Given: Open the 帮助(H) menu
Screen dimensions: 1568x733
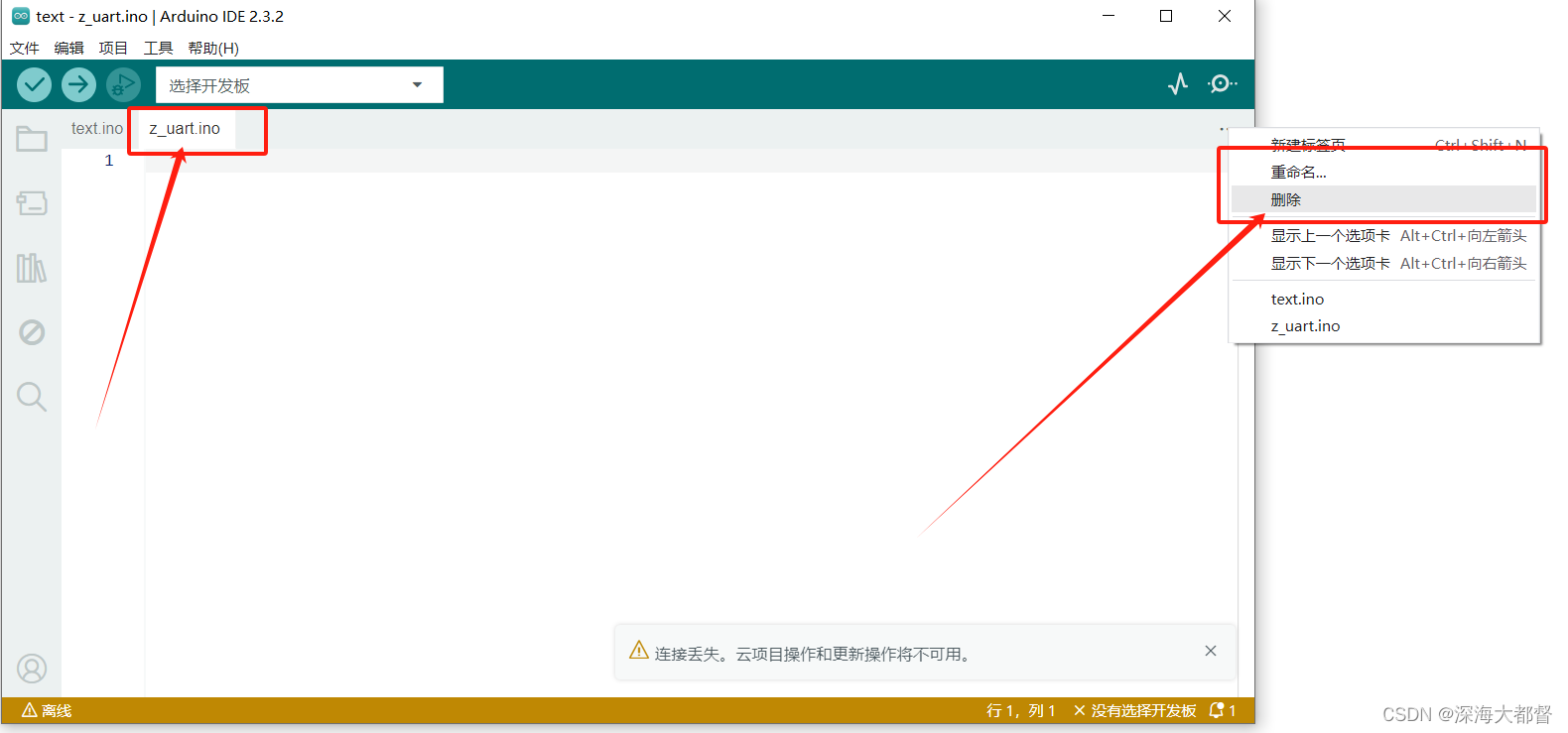Looking at the screenshot, I should click(213, 48).
